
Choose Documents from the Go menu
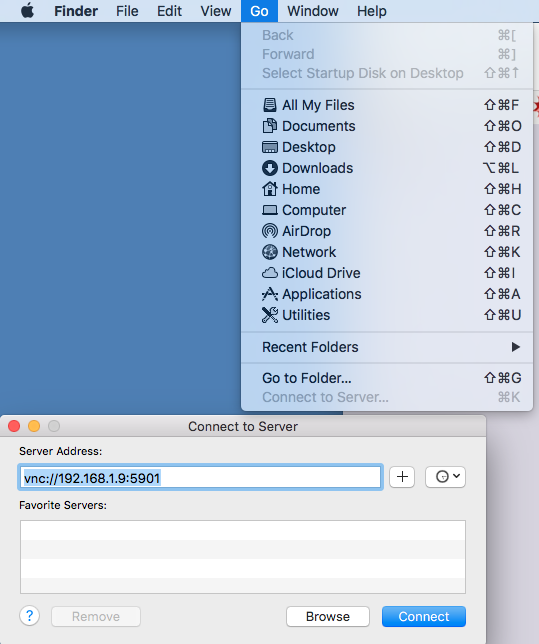point(387,126)
